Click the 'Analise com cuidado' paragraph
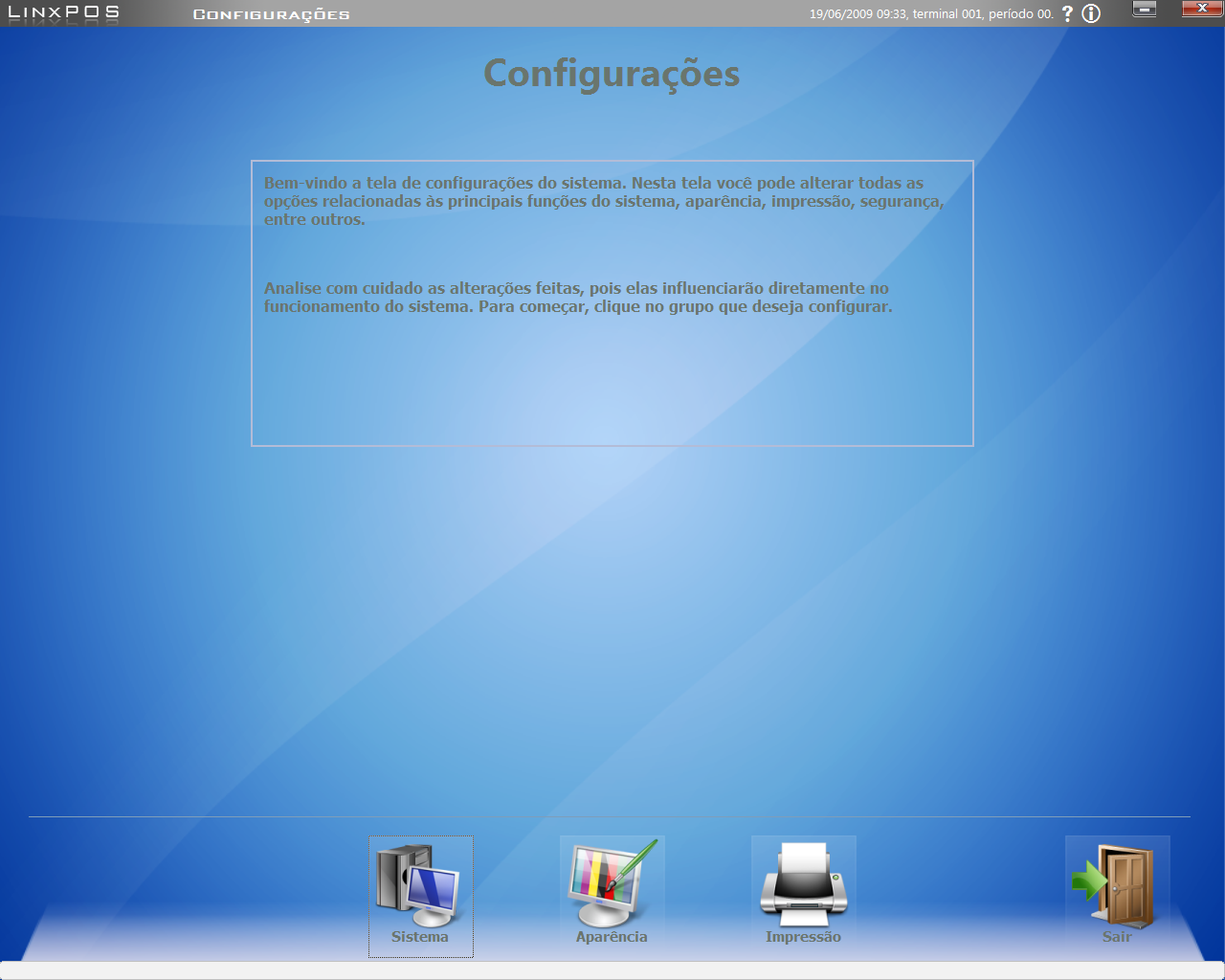The width and height of the screenshot is (1225, 980). 578,298
